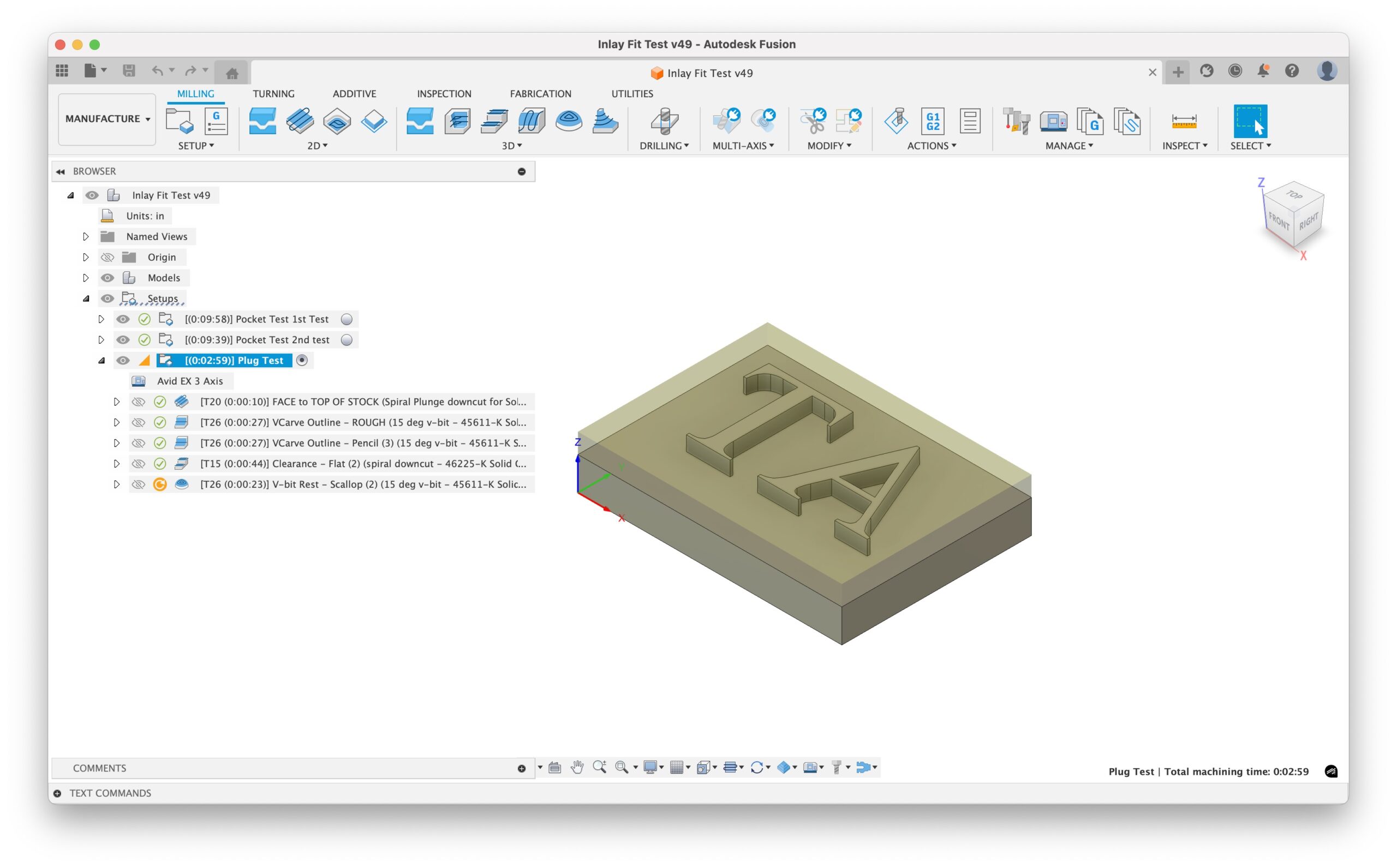Click the New Setup icon
Screen dimensions: 1397x868
pos(179,121)
